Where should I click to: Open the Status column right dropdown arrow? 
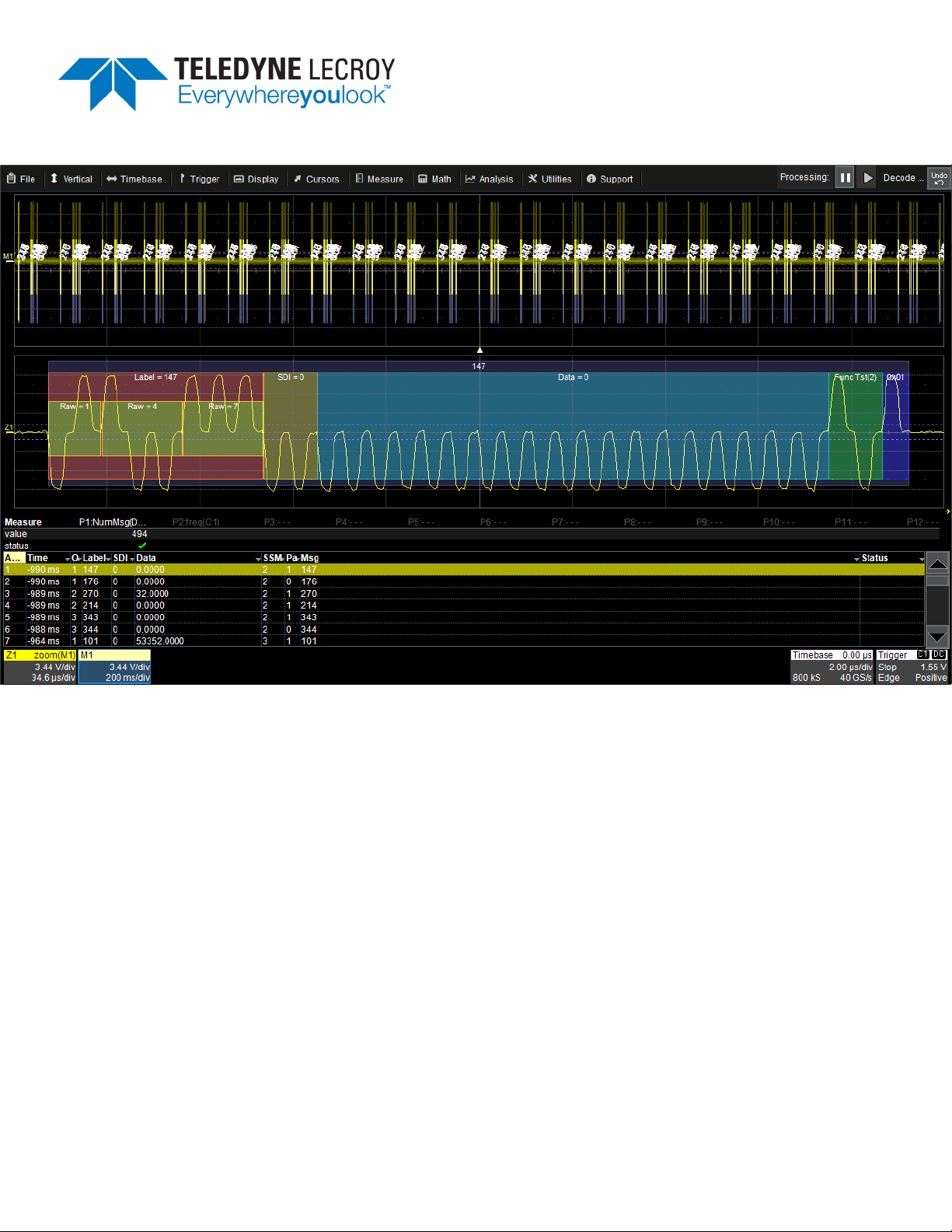tap(922, 559)
